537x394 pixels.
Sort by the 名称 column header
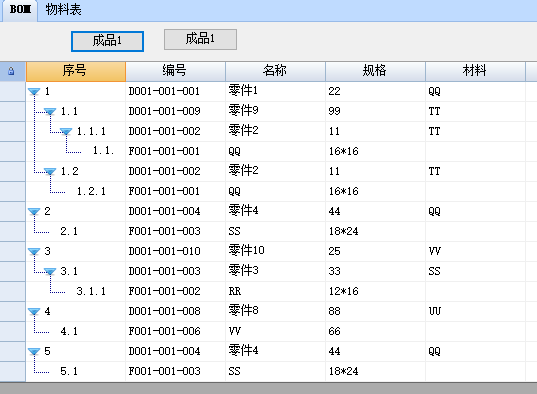[275, 71]
